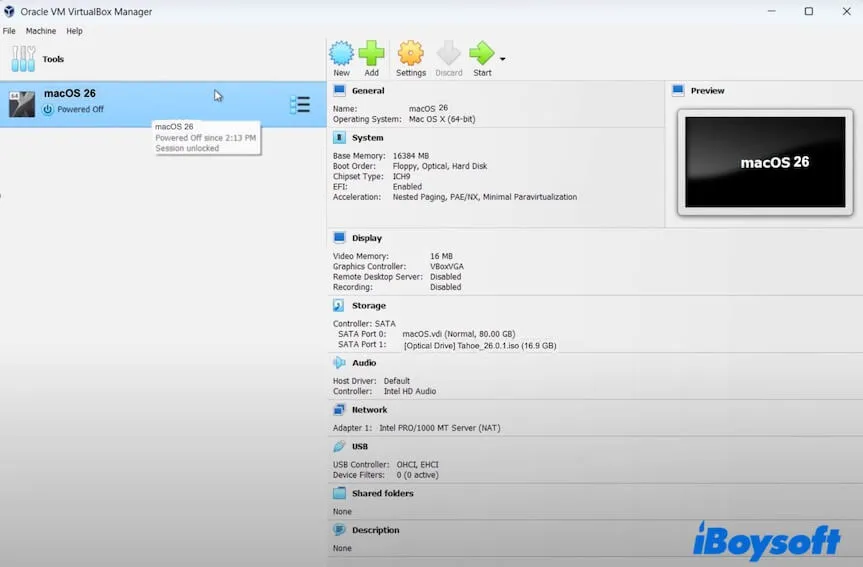The height and width of the screenshot is (567, 863).
Task: Click the System section header
Action: (367, 138)
